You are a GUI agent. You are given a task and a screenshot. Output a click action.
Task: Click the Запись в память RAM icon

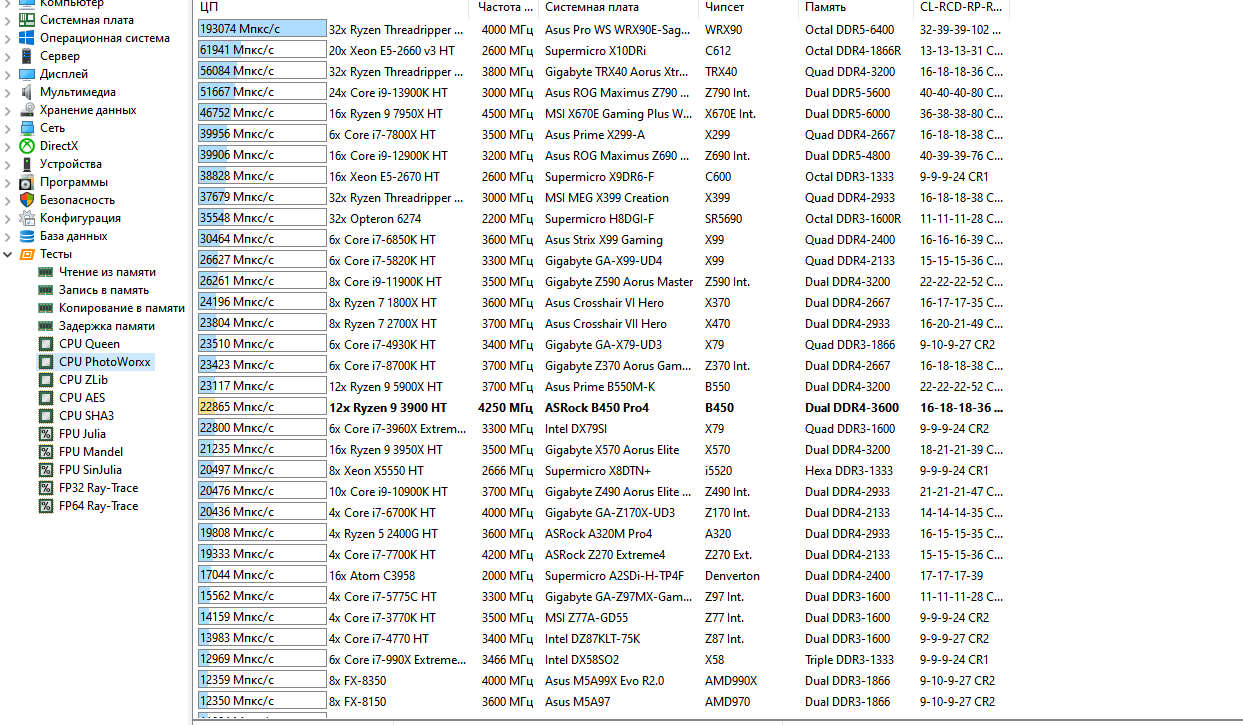point(46,290)
